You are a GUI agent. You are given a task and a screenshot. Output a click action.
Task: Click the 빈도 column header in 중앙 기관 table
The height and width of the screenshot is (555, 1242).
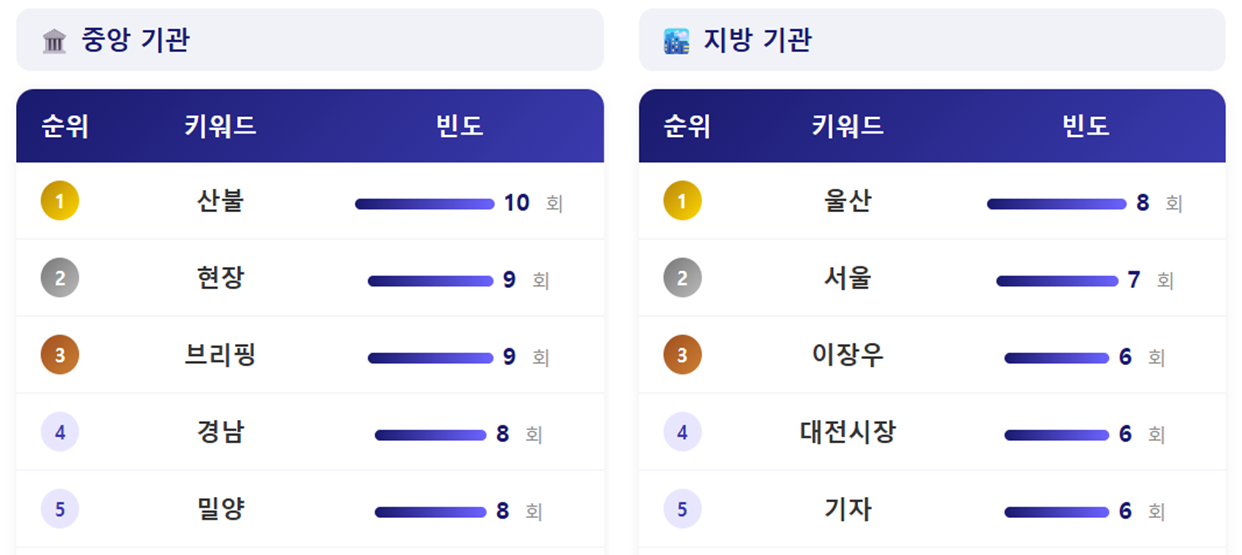(459, 127)
